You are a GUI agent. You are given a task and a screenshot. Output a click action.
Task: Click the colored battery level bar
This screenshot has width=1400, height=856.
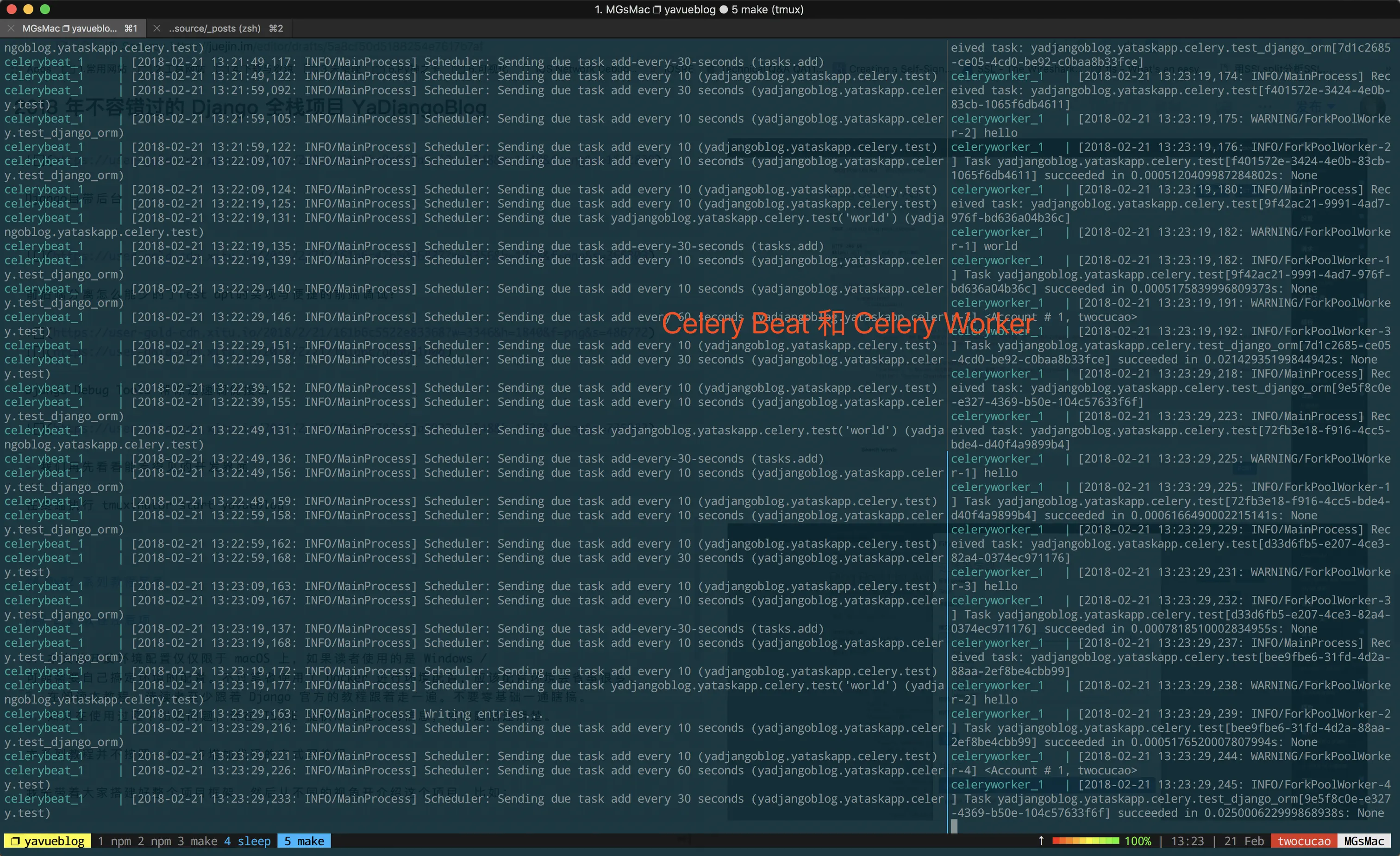pos(1085,841)
